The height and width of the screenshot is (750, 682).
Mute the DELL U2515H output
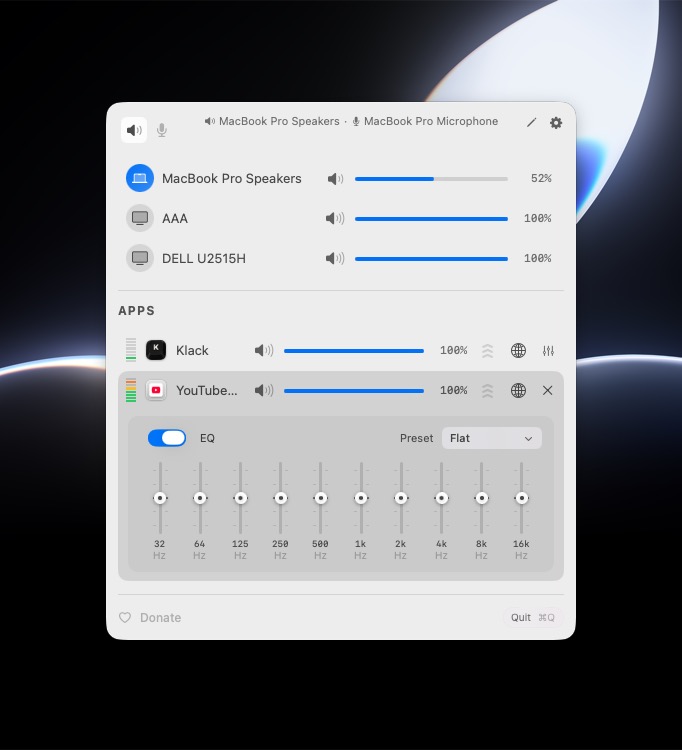click(x=335, y=259)
